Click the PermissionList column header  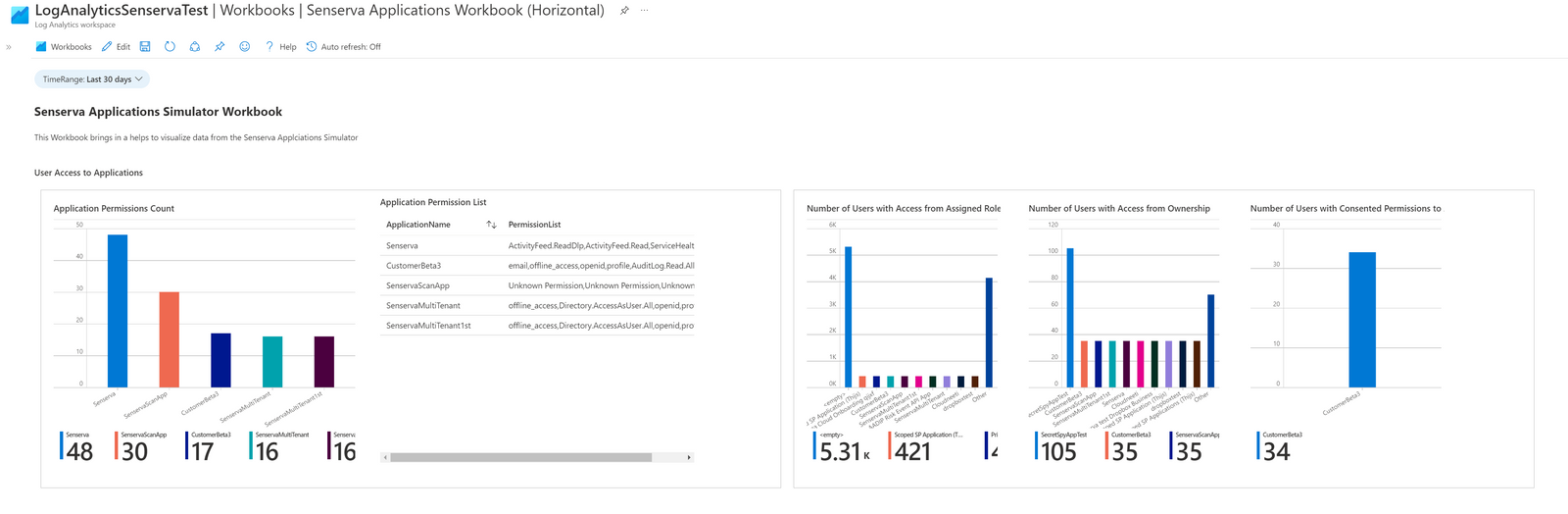click(x=534, y=225)
